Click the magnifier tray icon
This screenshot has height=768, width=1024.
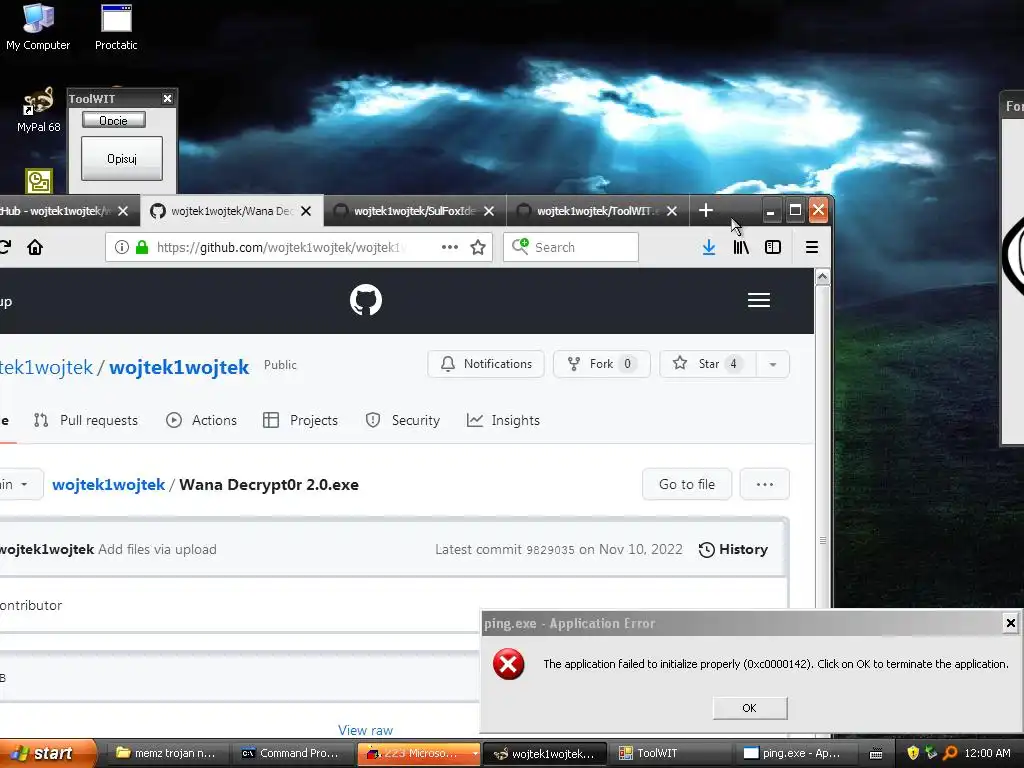(x=950, y=753)
